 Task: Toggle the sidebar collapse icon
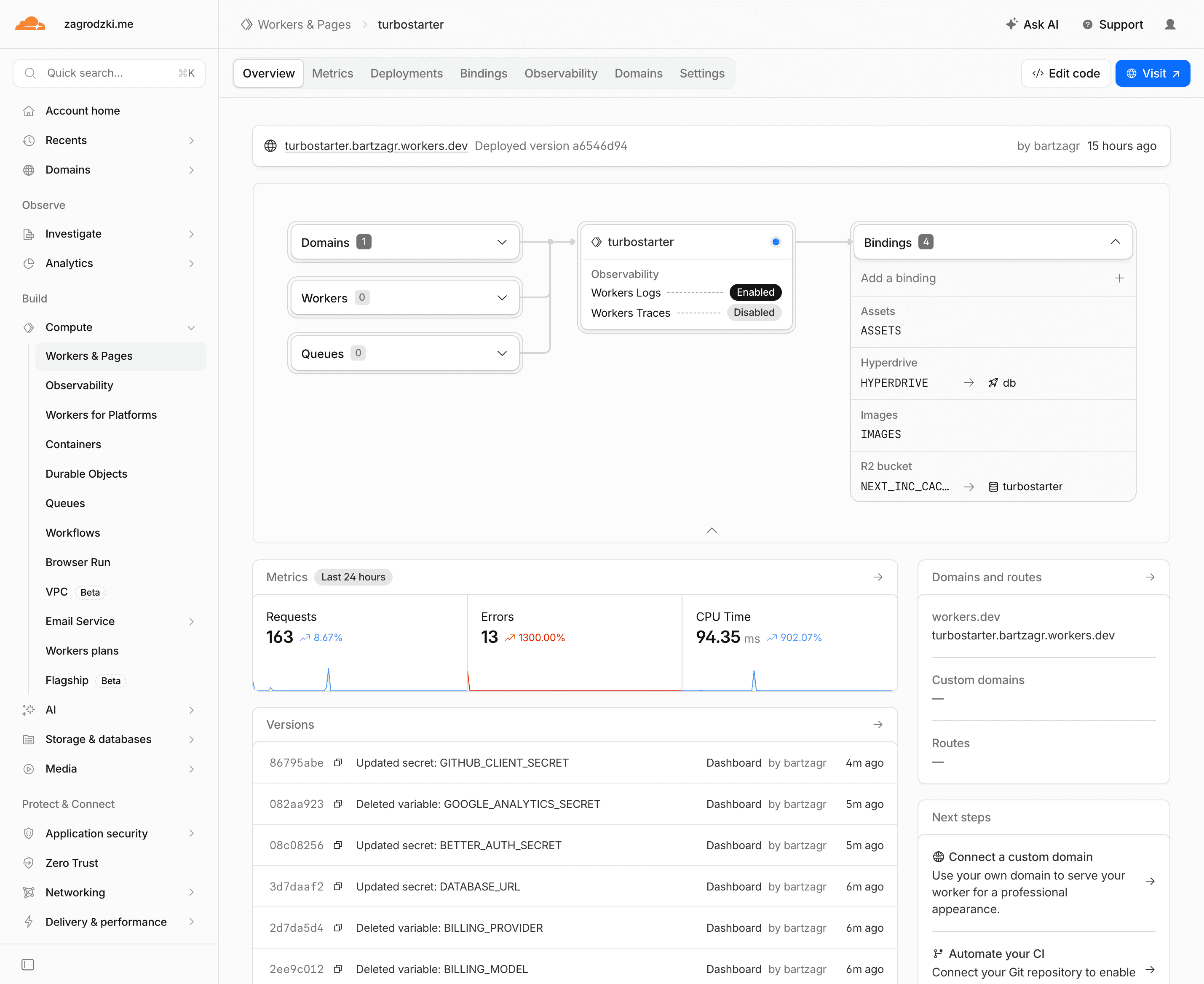pyautogui.click(x=28, y=964)
